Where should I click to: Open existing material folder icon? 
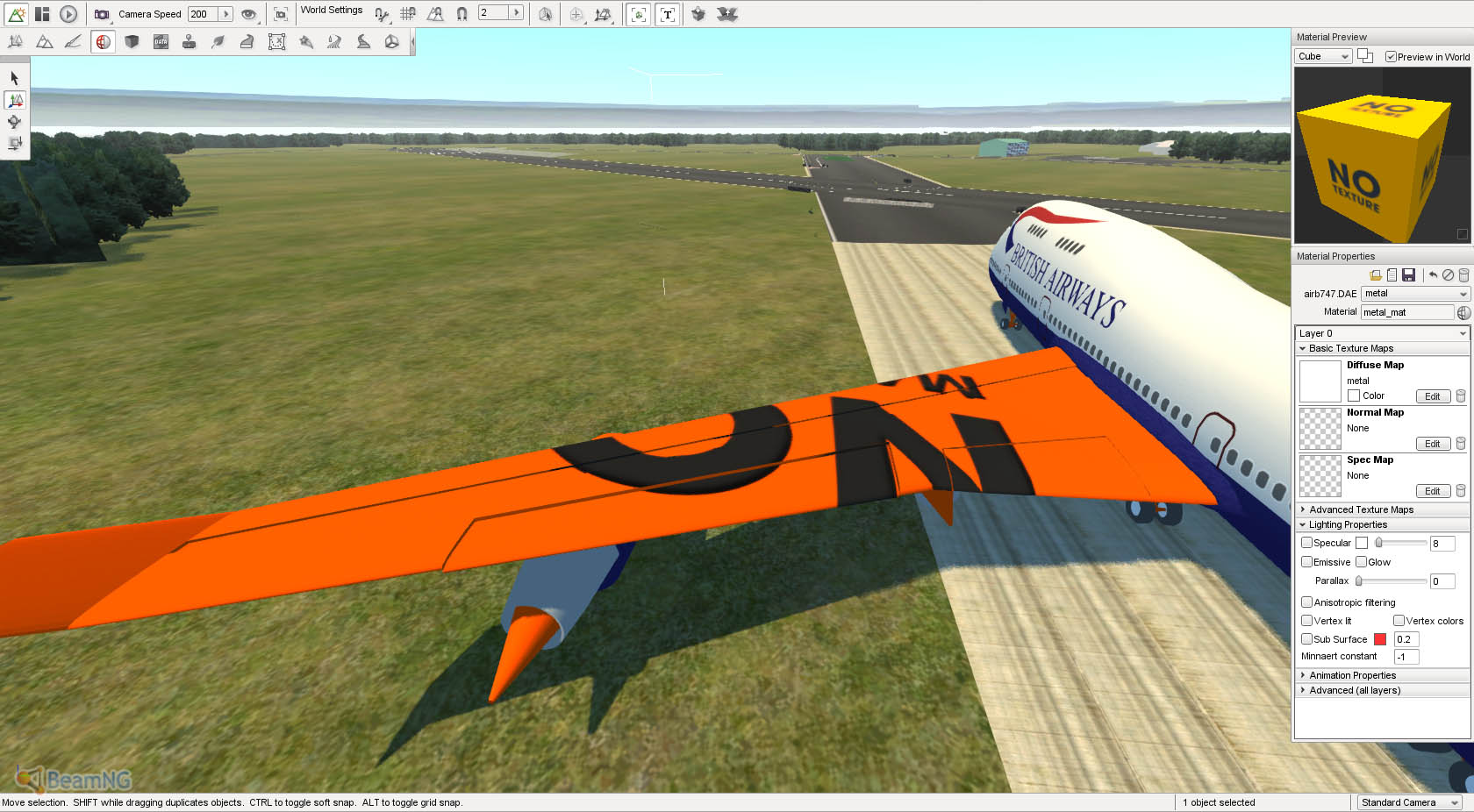[1376, 275]
